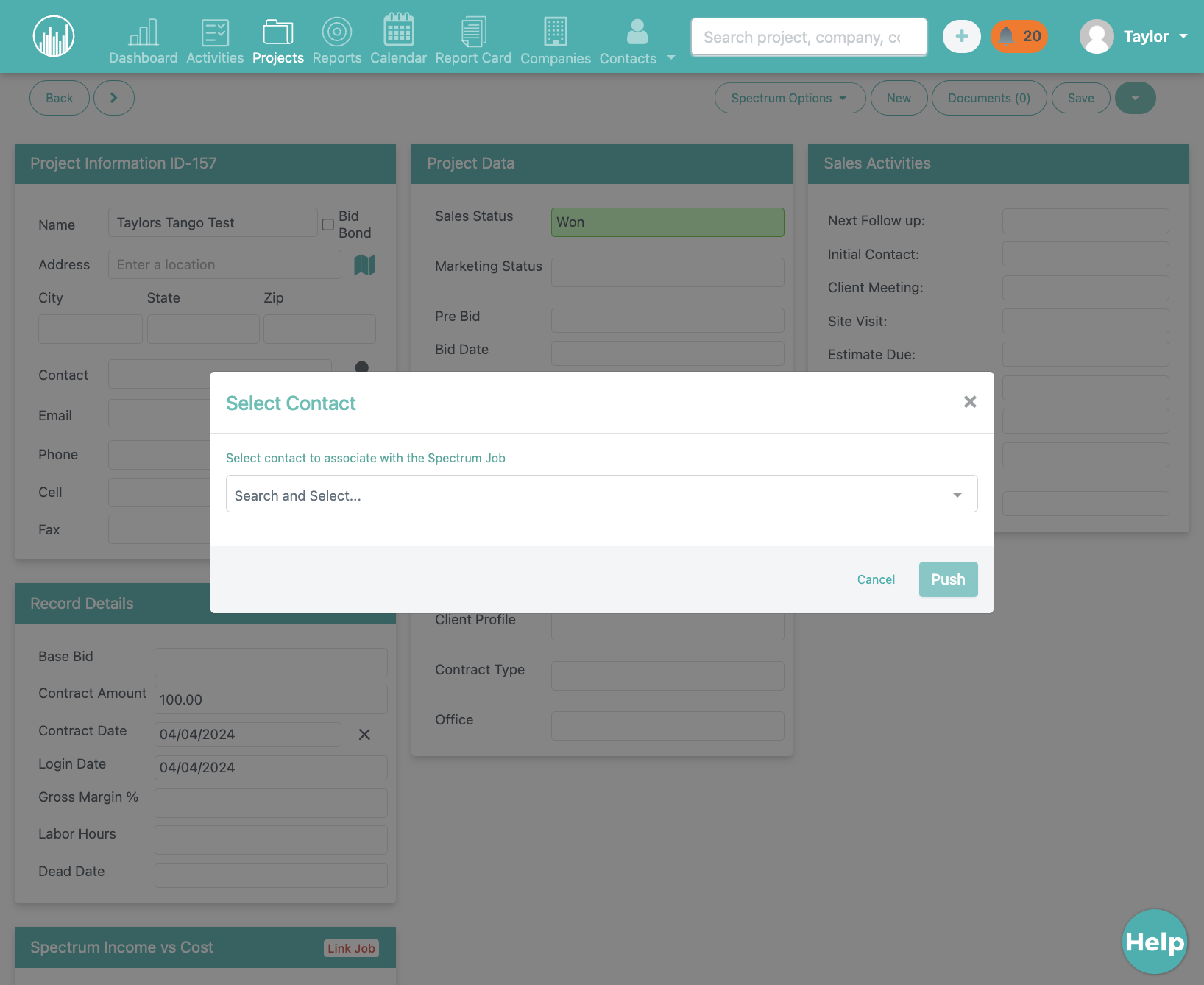Open notifications bell showing 20
This screenshot has width=1204, height=985.
click(x=1019, y=36)
